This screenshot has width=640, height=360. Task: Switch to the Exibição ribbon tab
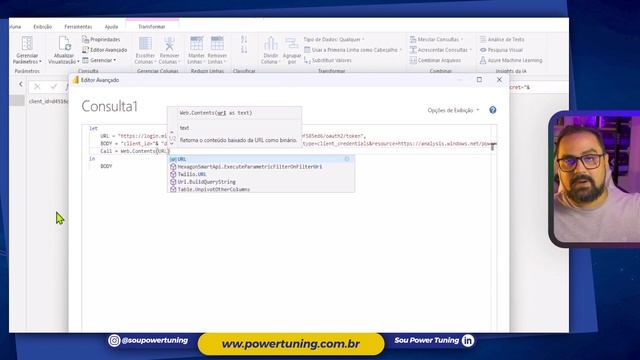(42, 27)
